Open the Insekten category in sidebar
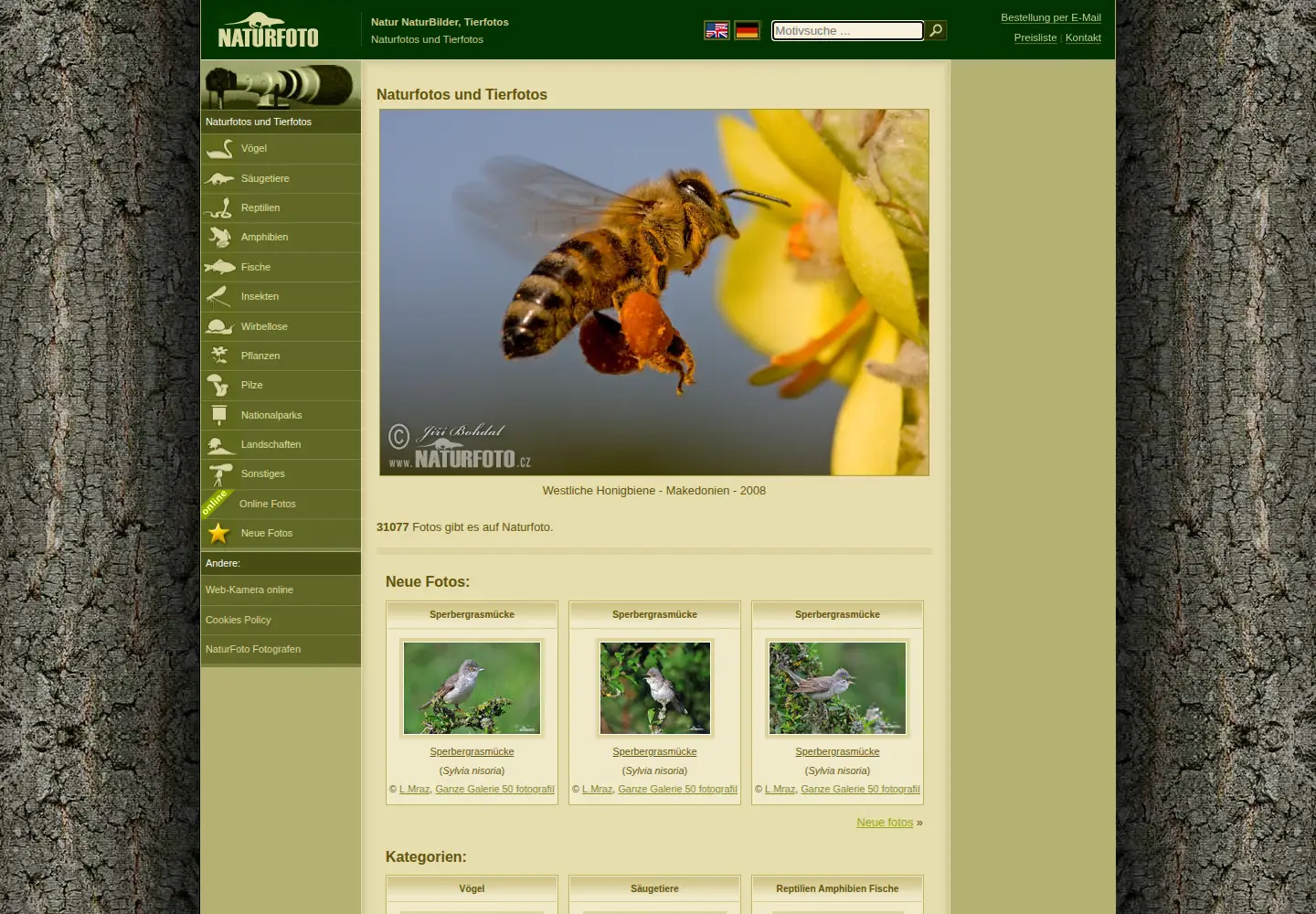Image resolution: width=1316 pixels, height=914 pixels. [281, 296]
